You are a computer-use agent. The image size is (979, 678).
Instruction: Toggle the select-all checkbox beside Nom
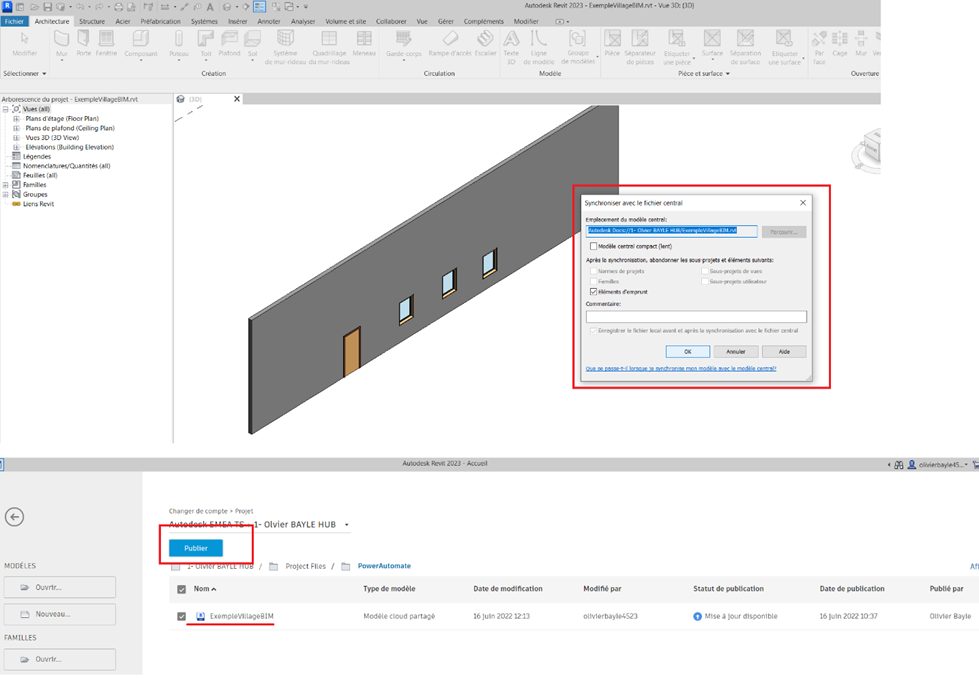pos(181,589)
